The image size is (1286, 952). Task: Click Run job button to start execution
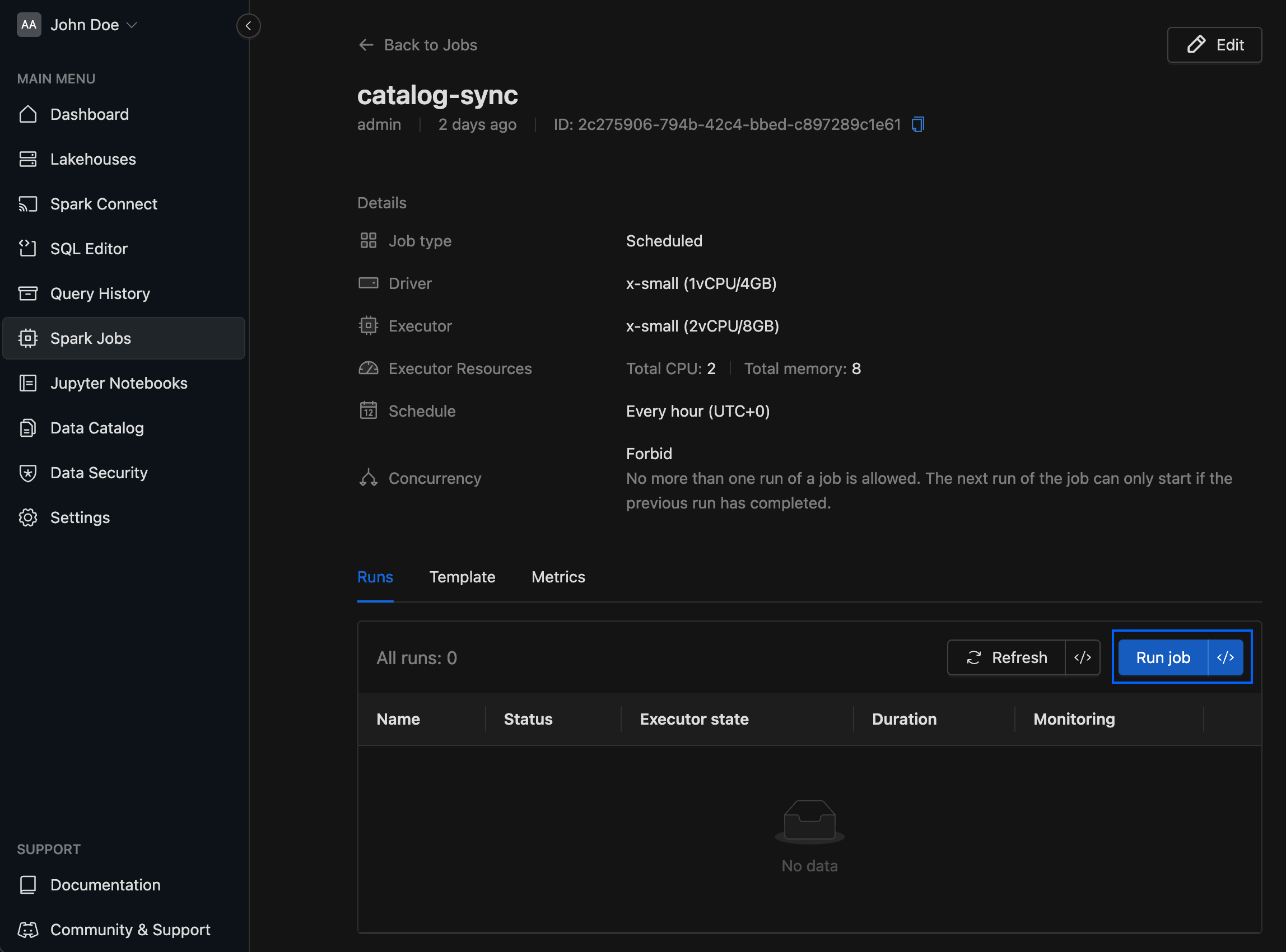(1163, 657)
